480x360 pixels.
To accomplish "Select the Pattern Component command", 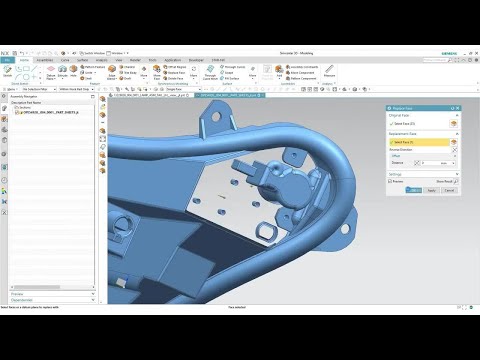I will coord(301,78).
